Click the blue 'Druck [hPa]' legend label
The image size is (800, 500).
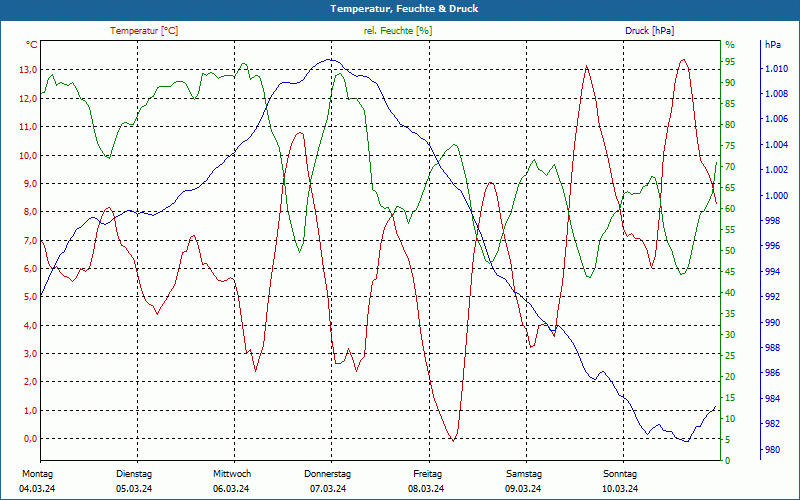click(649, 31)
